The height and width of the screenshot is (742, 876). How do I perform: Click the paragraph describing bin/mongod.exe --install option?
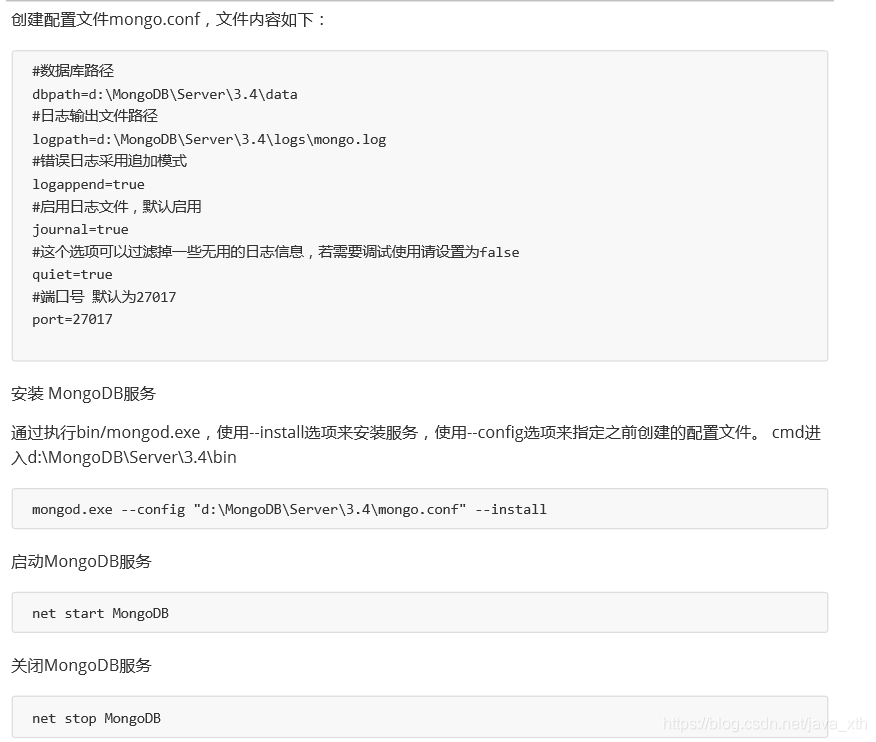416,445
